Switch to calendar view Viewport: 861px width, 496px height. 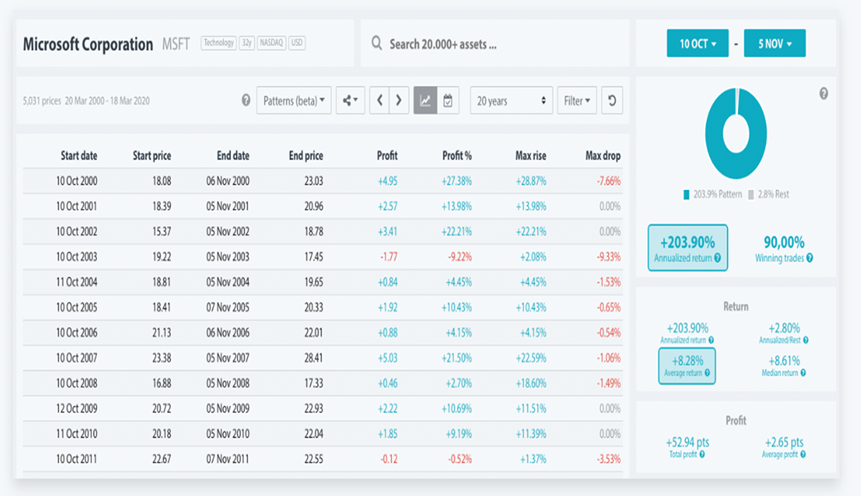click(448, 101)
